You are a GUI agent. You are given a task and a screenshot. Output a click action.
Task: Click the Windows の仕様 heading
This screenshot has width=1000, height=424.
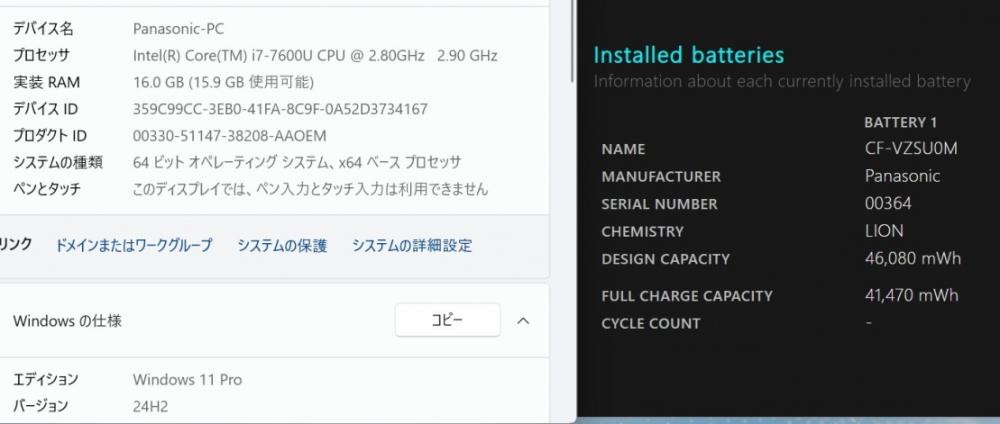tap(67, 321)
